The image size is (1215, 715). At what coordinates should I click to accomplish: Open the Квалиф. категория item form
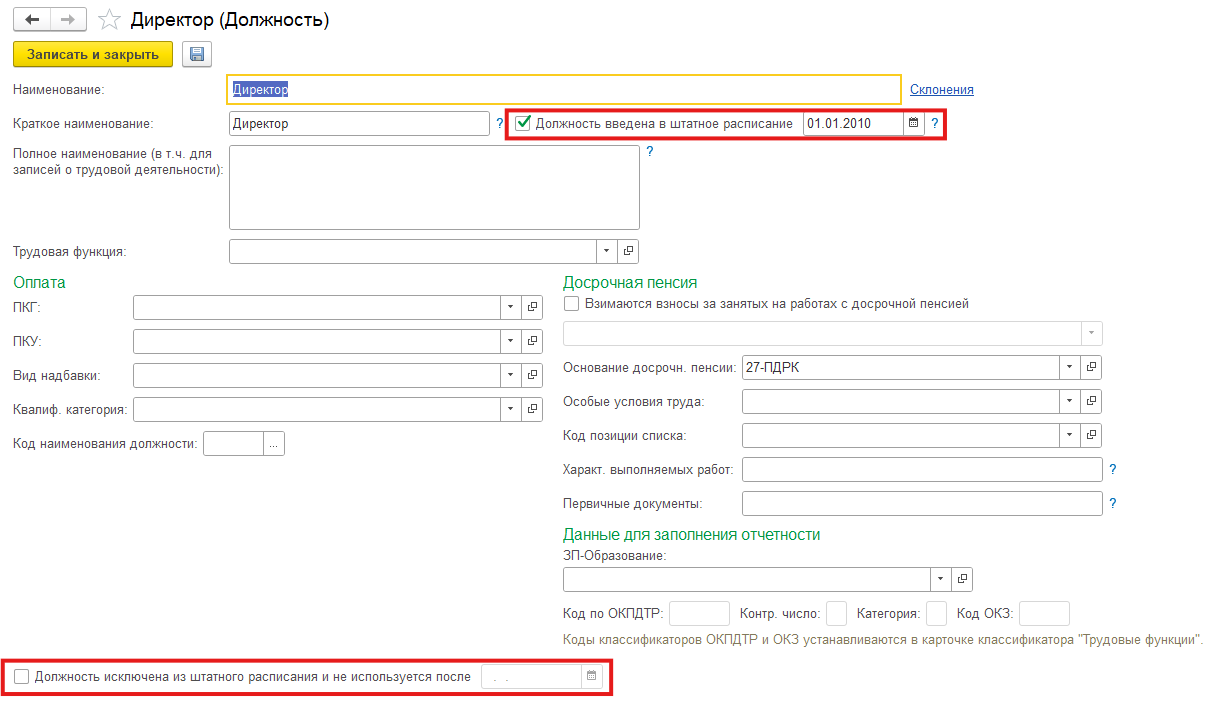532,410
